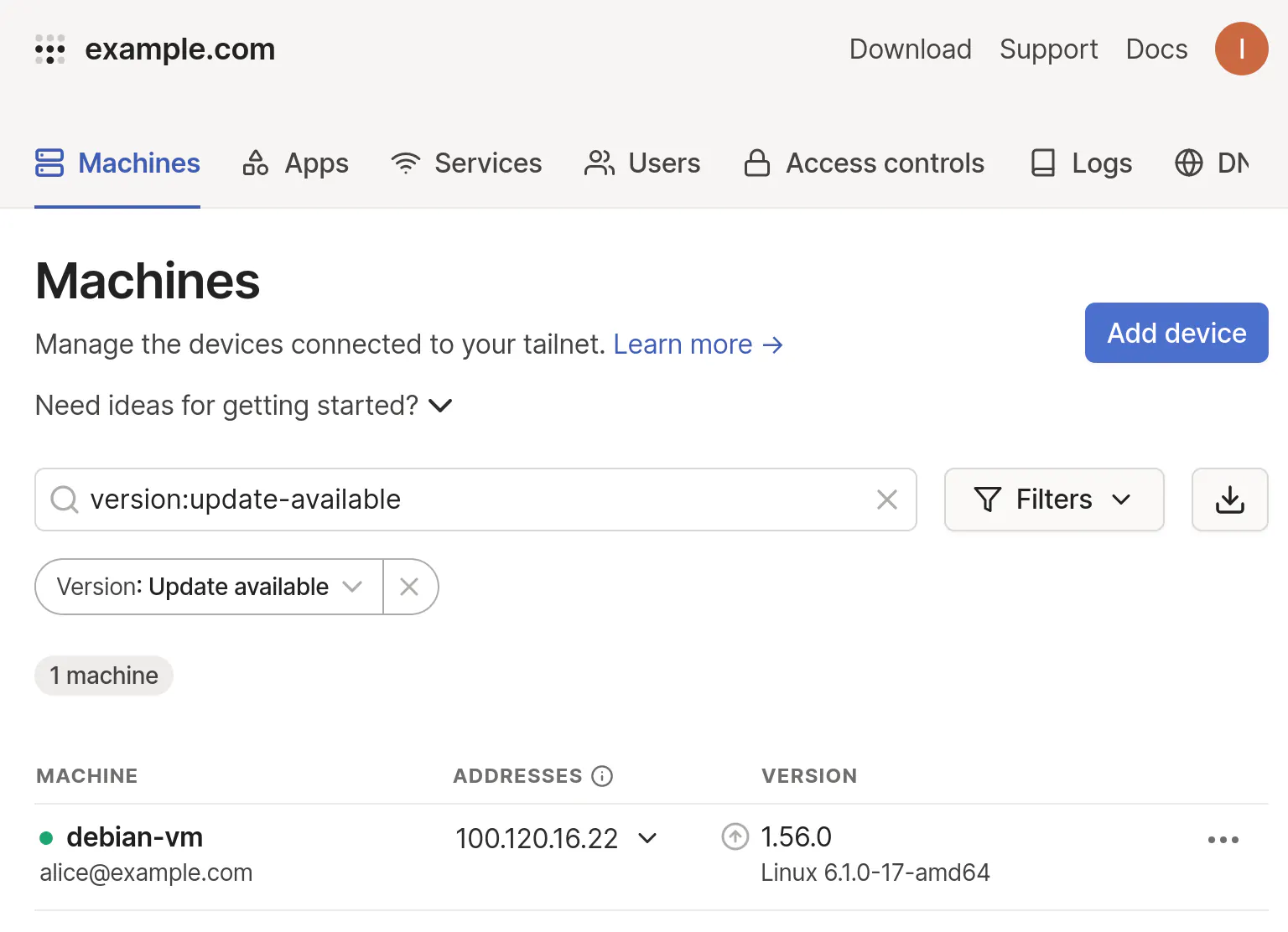Expand the 100.120.16.22 address list

[647, 838]
